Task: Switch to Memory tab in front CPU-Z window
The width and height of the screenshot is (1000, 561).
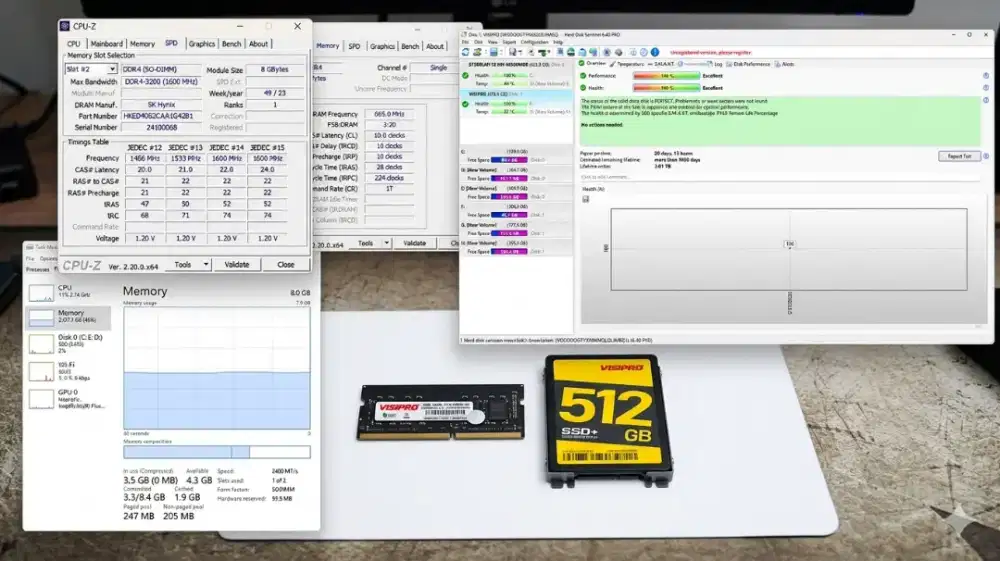Action: pyautogui.click(x=142, y=44)
